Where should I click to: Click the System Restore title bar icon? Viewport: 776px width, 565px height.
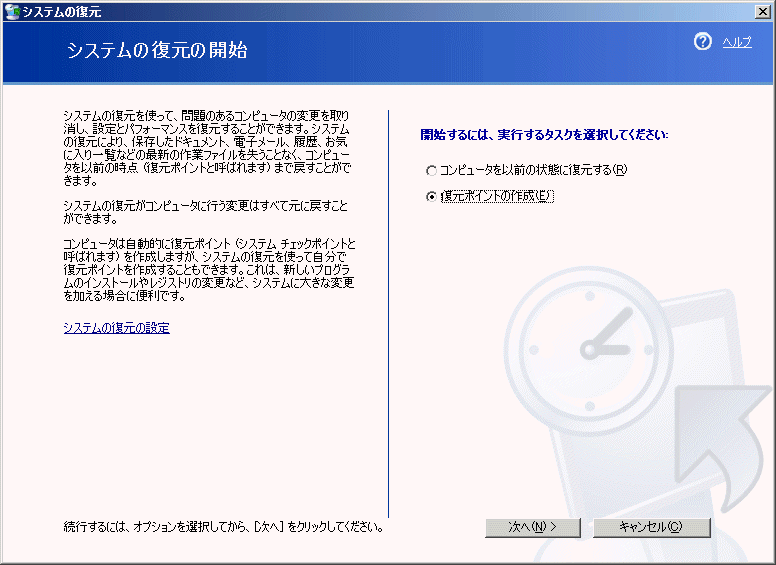[x=11, y=11]
